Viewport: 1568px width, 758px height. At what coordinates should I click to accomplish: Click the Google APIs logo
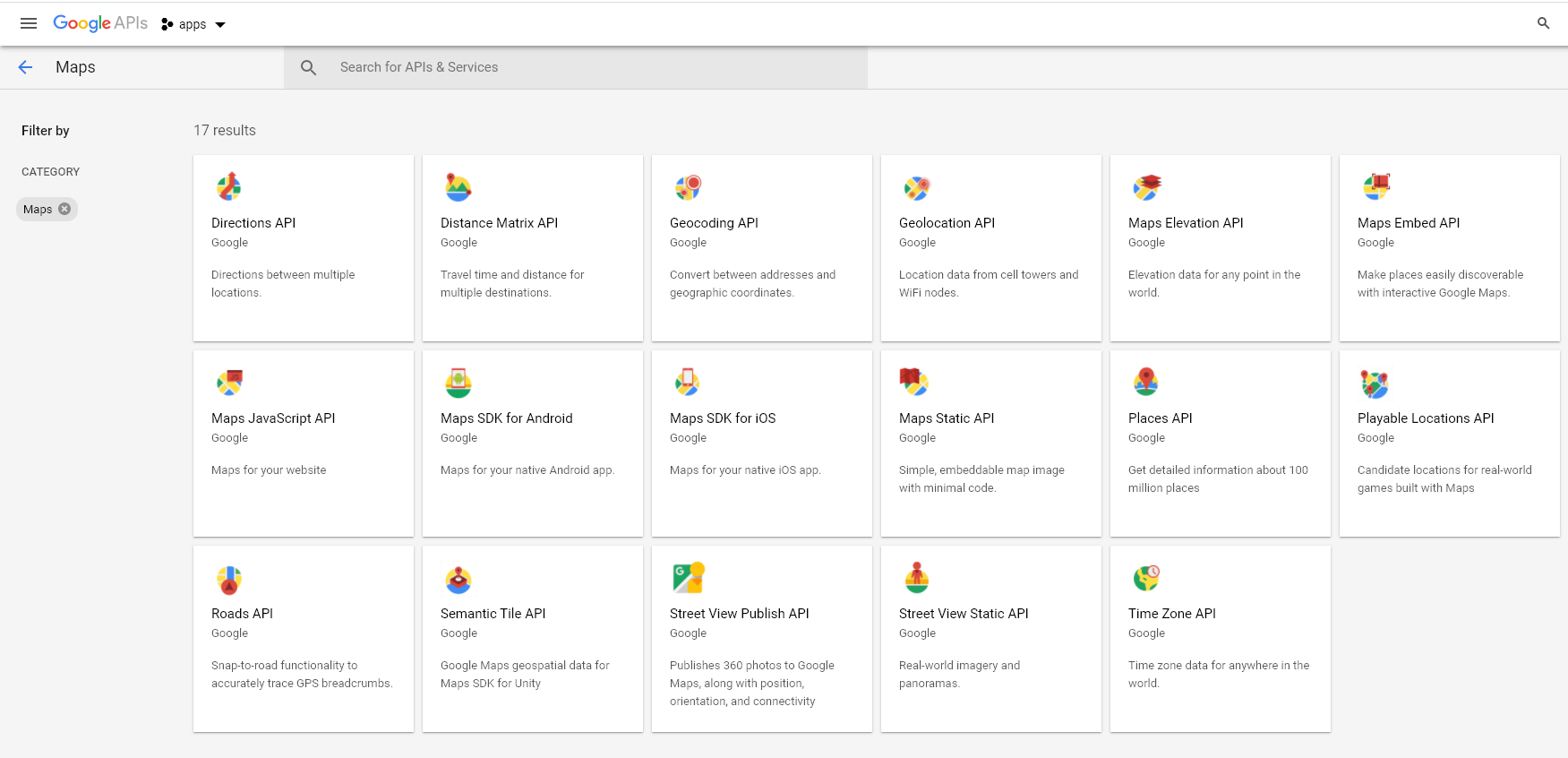pyautogui.click(x=100, y=23)
